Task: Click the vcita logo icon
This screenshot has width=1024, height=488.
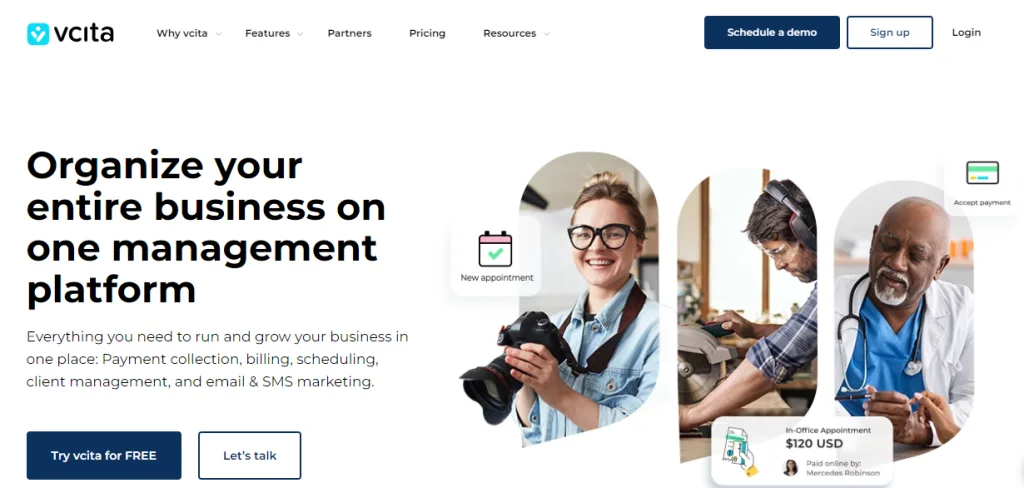Action: point(38,34)
